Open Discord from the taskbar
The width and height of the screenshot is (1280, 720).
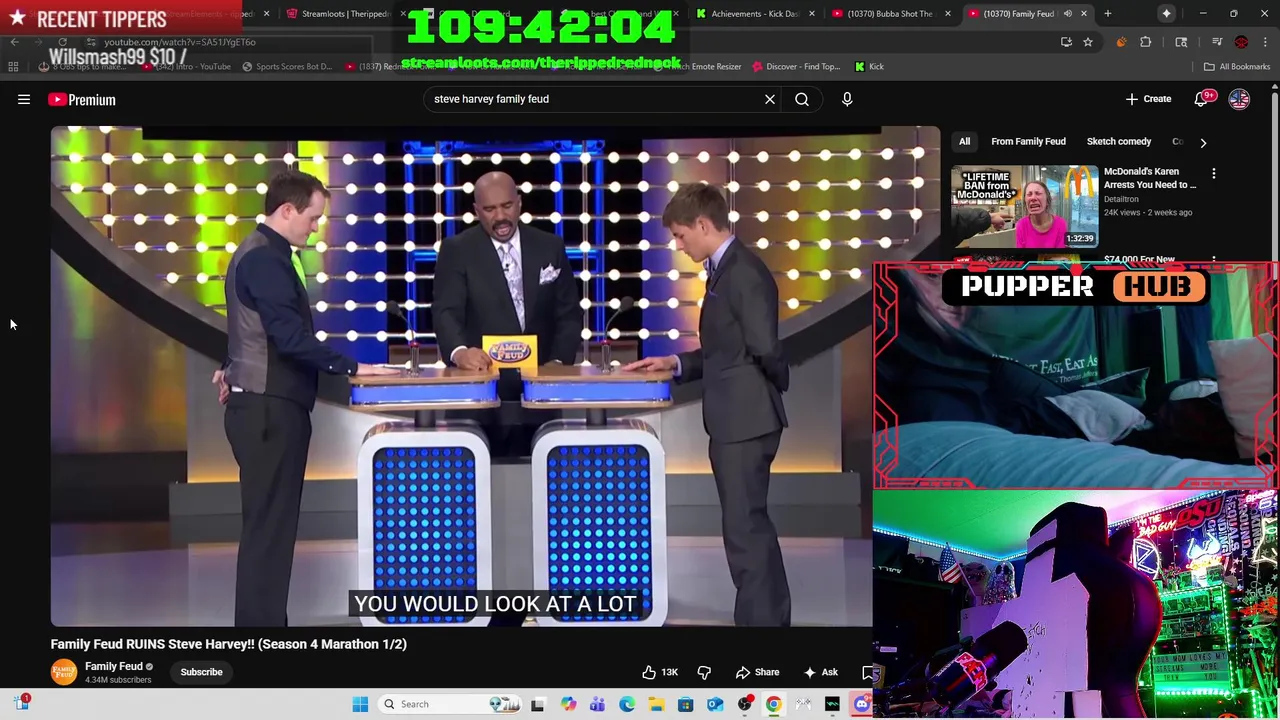pyautogui.click(x=861, y=704)
